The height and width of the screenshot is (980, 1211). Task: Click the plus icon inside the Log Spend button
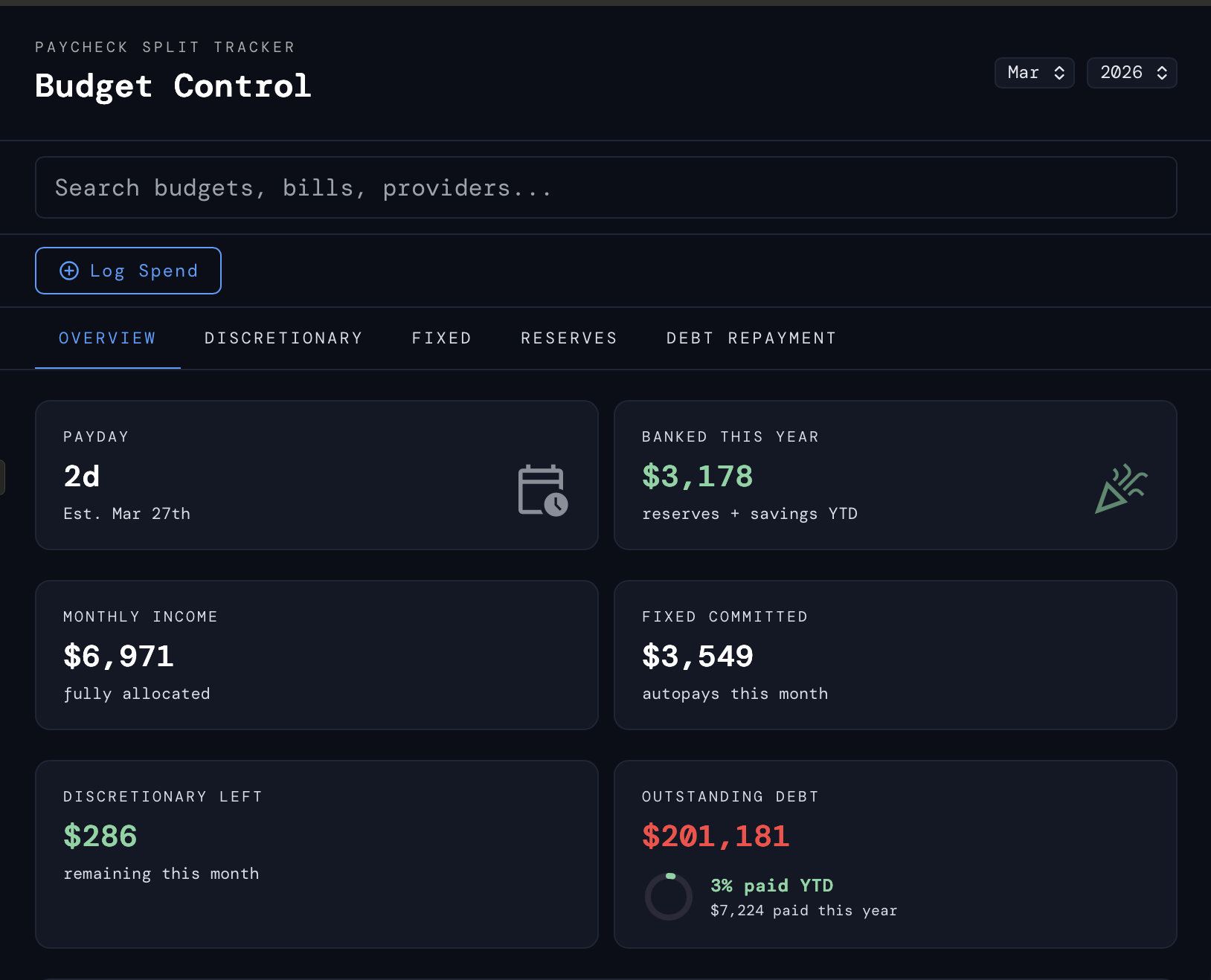[69, 271]
